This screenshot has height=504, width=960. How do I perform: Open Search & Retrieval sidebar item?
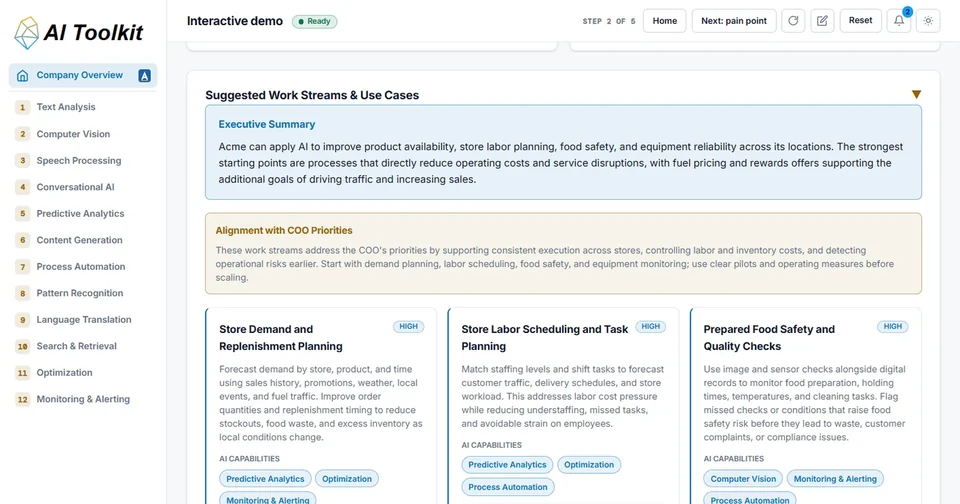coord(83,346)
